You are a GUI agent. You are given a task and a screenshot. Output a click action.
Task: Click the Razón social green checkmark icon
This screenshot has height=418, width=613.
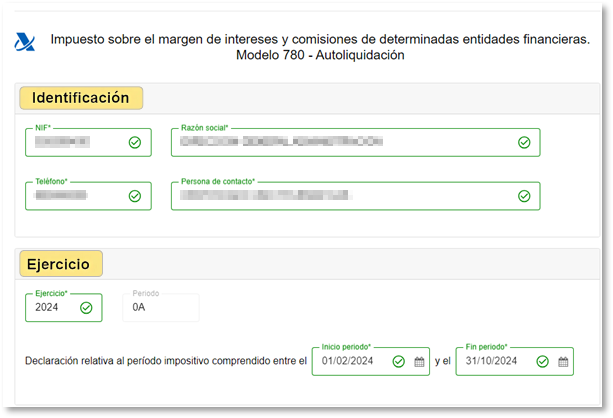coord(523,143)
